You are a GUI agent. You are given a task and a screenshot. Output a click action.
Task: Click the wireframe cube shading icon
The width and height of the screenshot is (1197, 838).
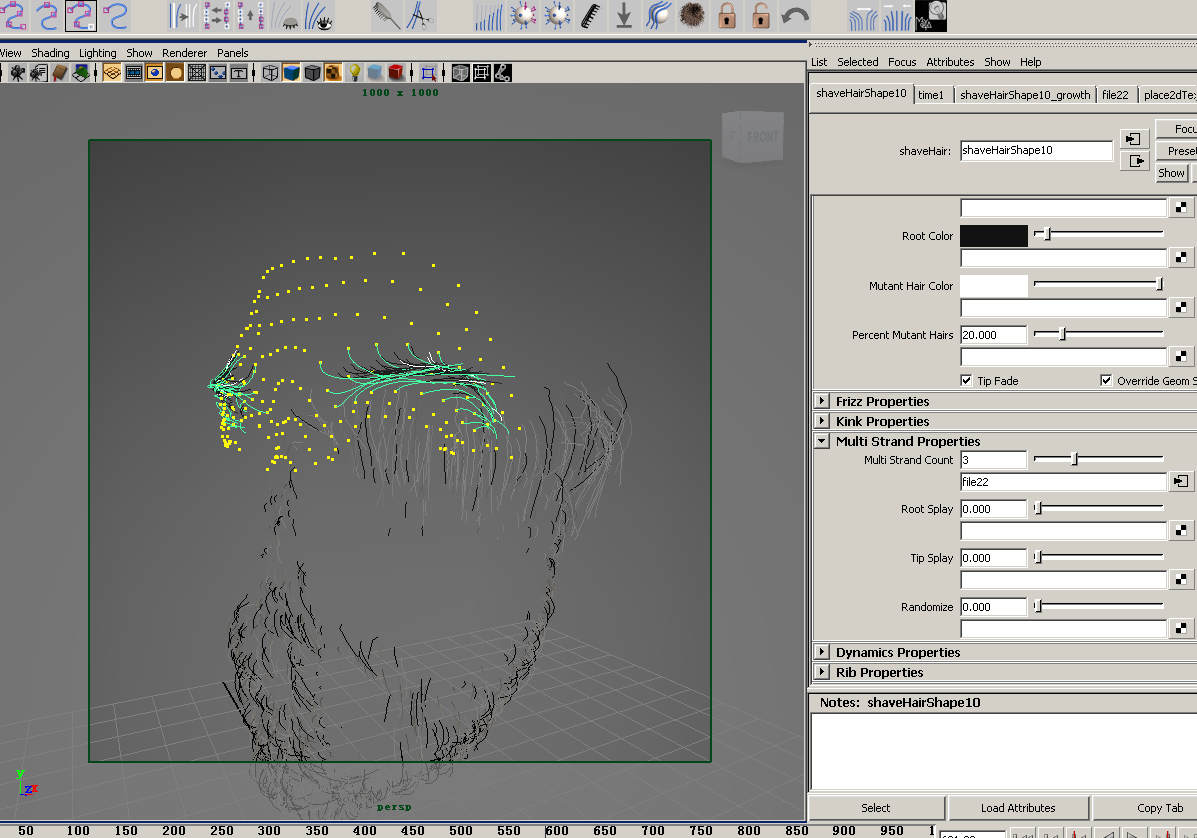click(270, 73)
